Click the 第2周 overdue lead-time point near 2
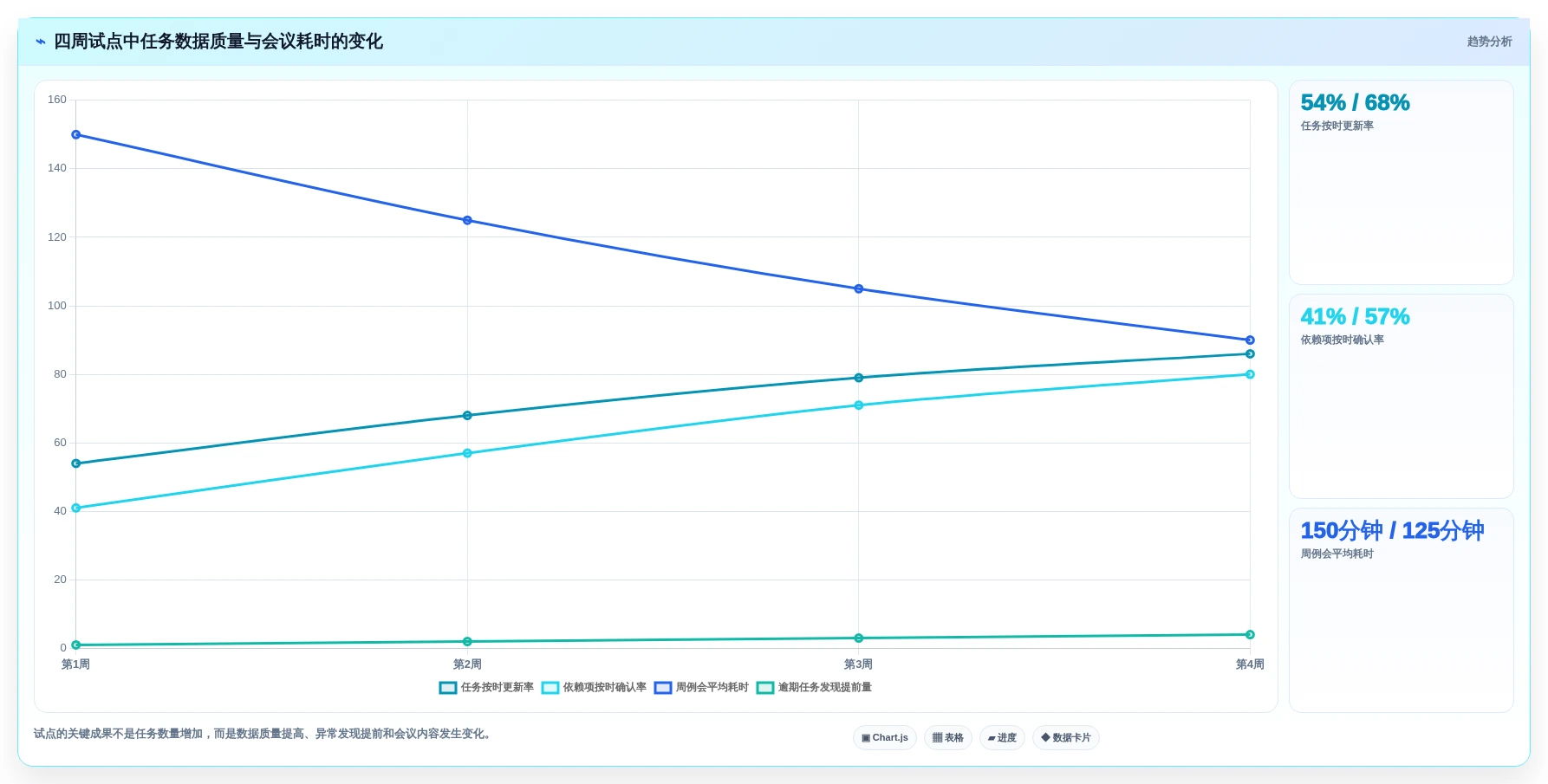Screen dimensions: 1548x784 [467, 642]
